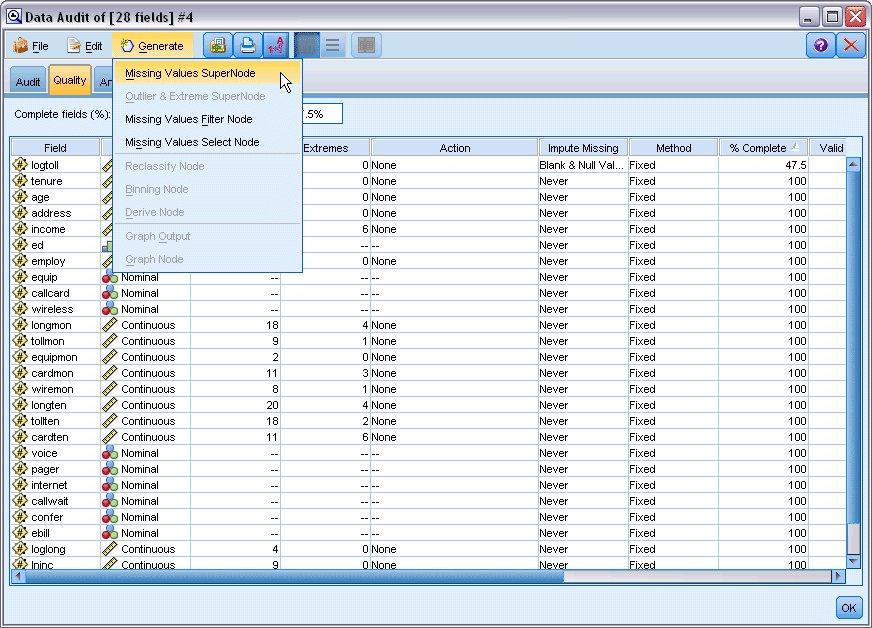Click the printer icon in the toolbar
The width and height of the screenshot is (872, 628).
(x=247, y=46)
